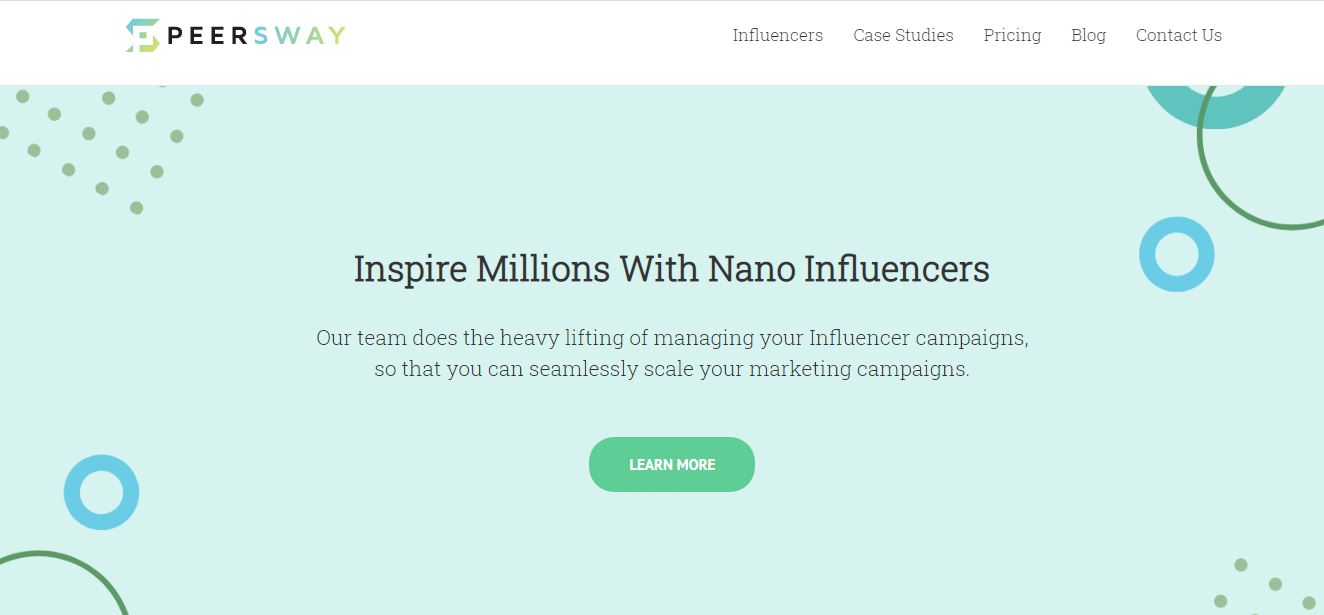Click the colored SWAY letters in logo

click(300, 36)
